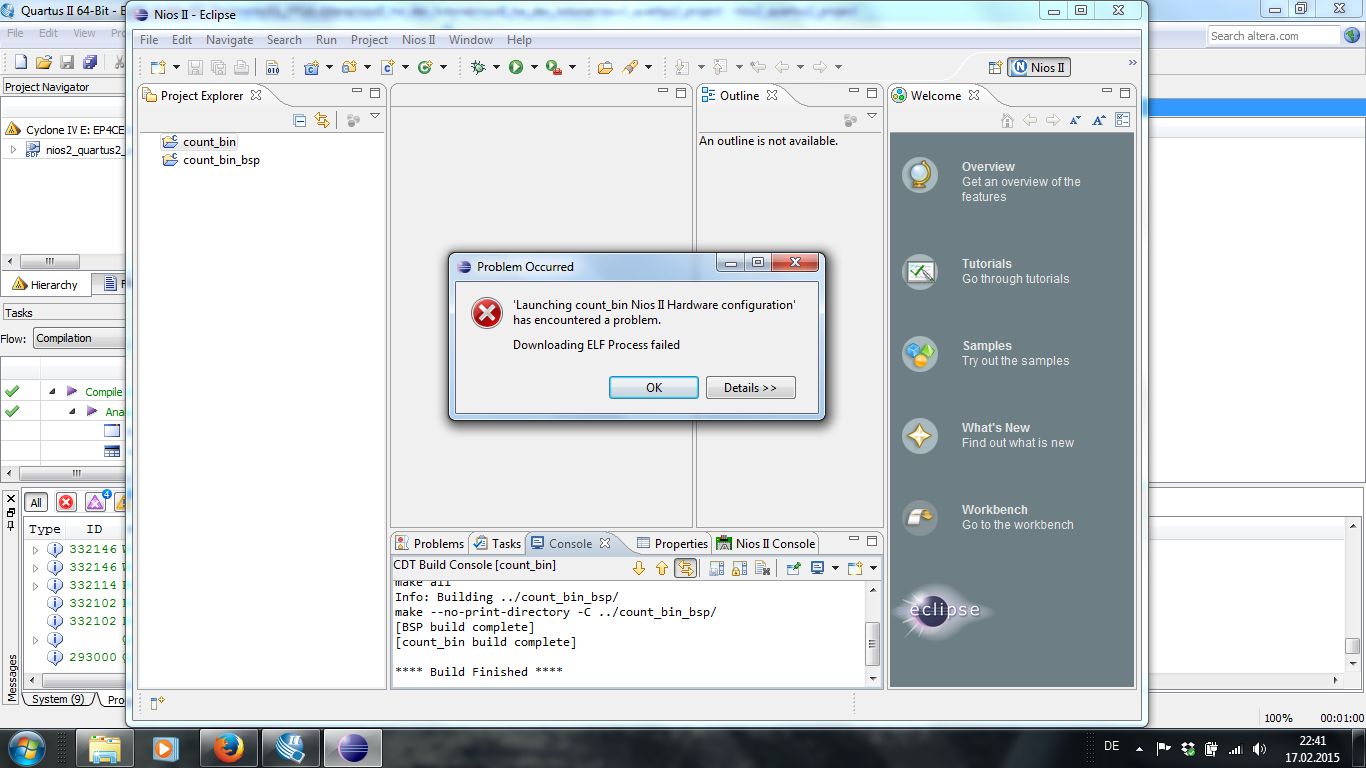Click Display Selected Console monitor icon
This screenshot has height=768, width=1366.
(817, 568)
